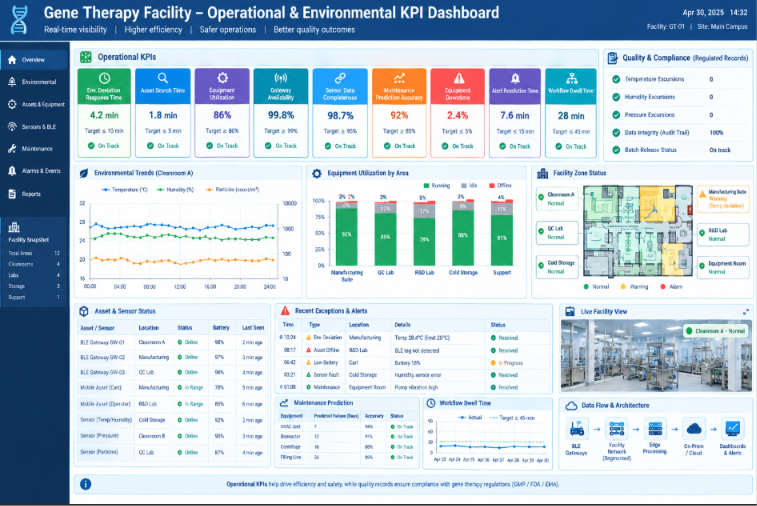
Task: Click the Maintenance wrench icon in sidebar
Action: (x=12, y=149)
